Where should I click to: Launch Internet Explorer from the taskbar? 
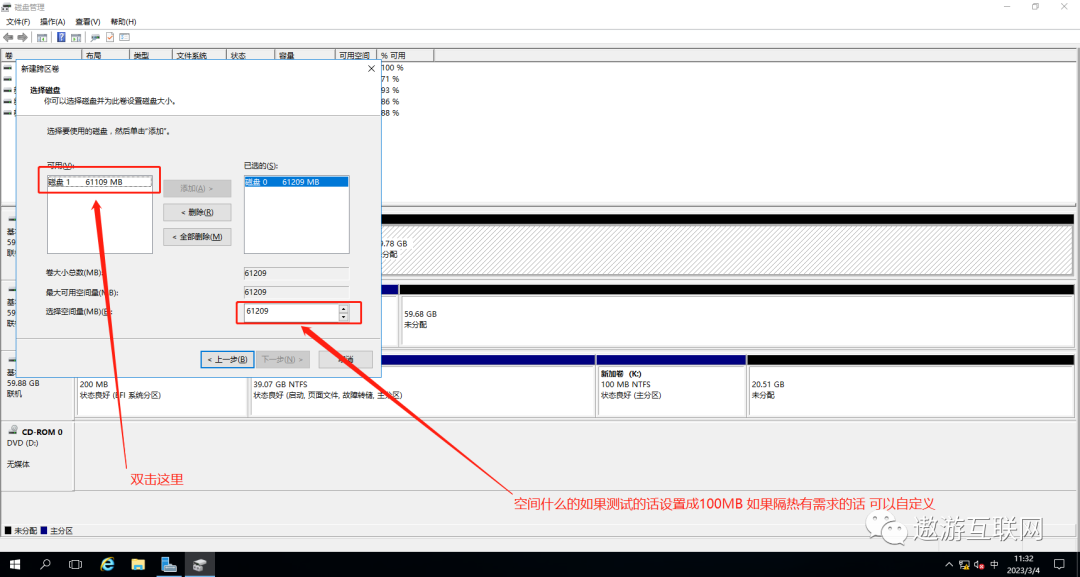107,565
